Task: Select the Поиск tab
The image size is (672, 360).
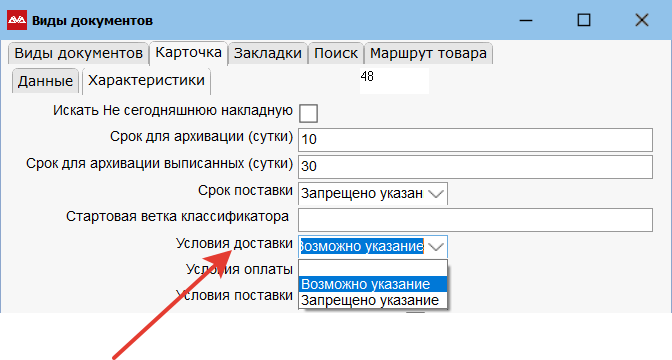Action: [336, 54]
